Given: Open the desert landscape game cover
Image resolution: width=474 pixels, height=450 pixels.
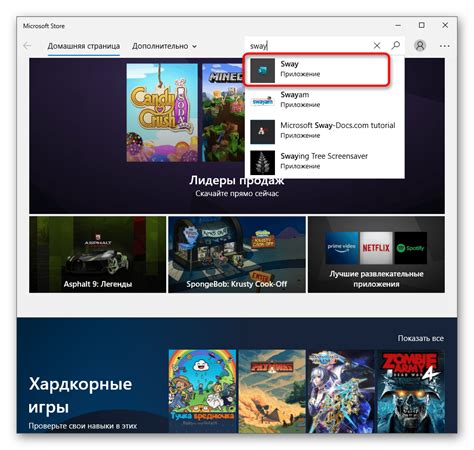Looking at the screenshot, I should [272, 391].
